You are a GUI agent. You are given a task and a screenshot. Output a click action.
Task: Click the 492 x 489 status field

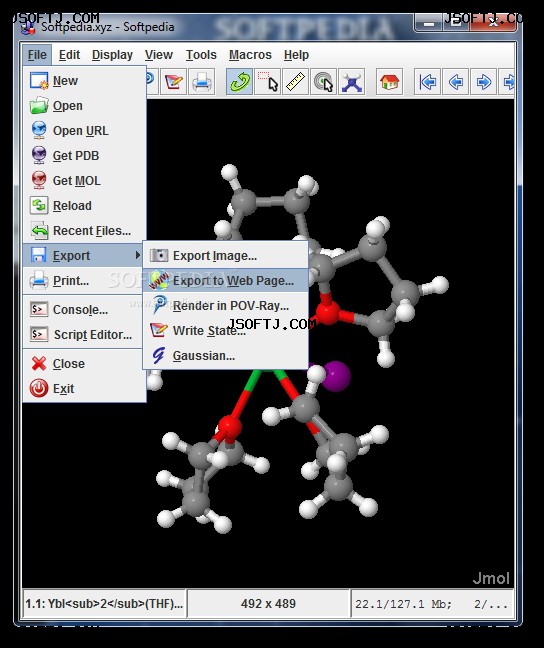(x=268, y=603)
